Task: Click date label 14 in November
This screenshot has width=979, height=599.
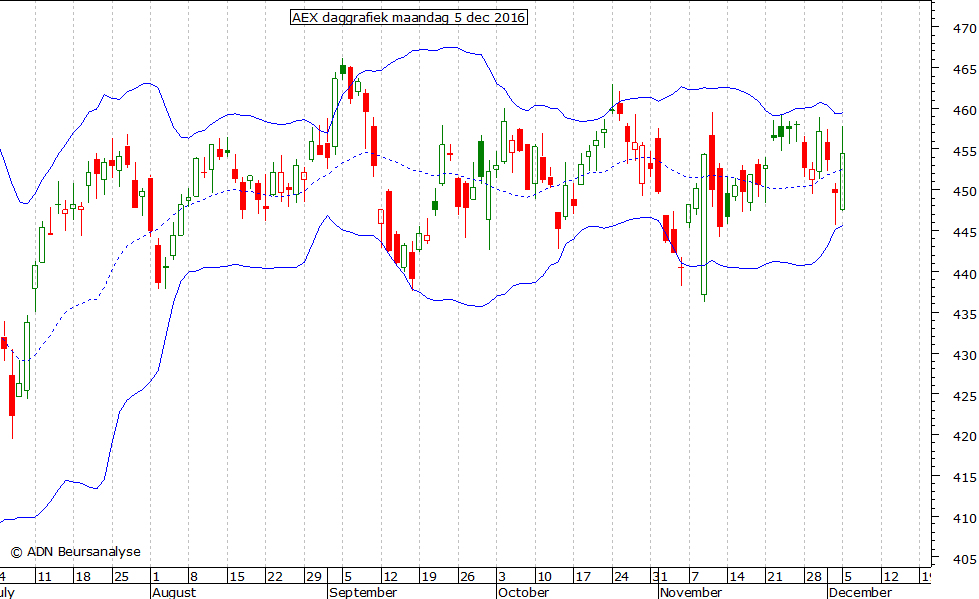Action: (x=737, y=577)
